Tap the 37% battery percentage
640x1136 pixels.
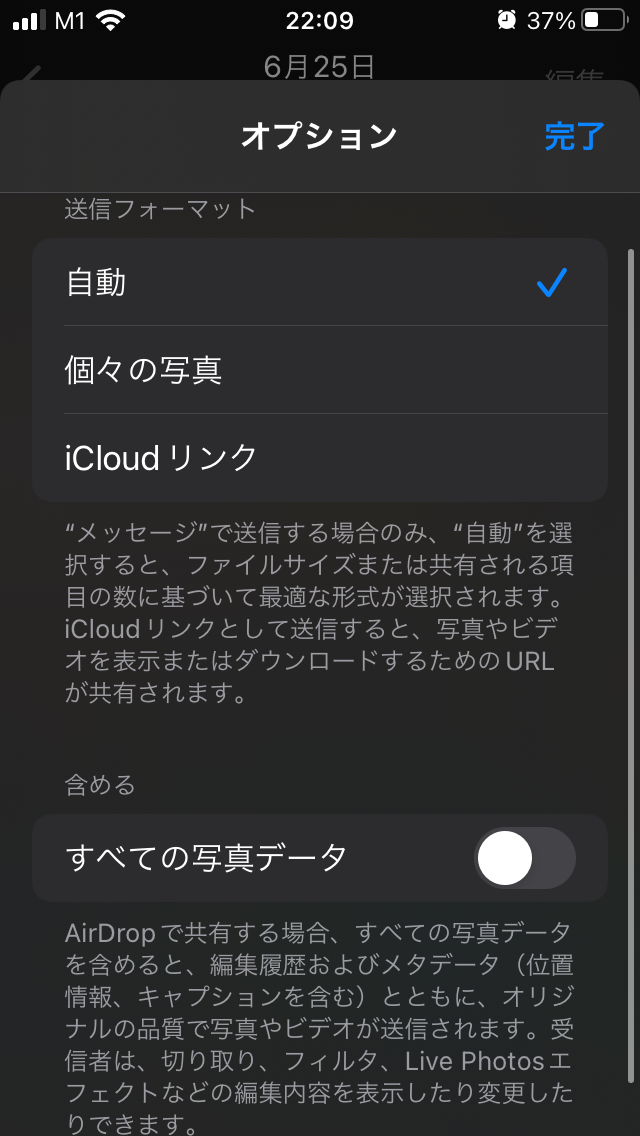(x=551, y=21)
